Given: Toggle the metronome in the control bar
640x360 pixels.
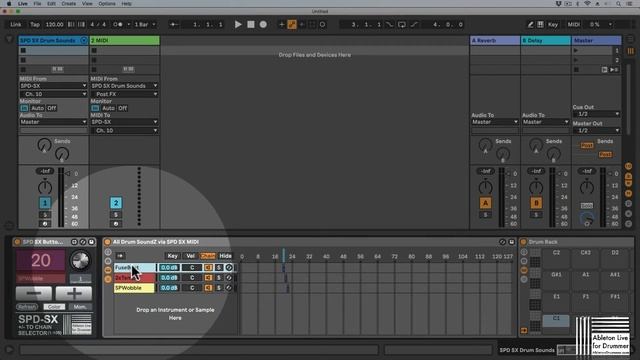Looking at the screenshot, I should [x=118, y=24].
